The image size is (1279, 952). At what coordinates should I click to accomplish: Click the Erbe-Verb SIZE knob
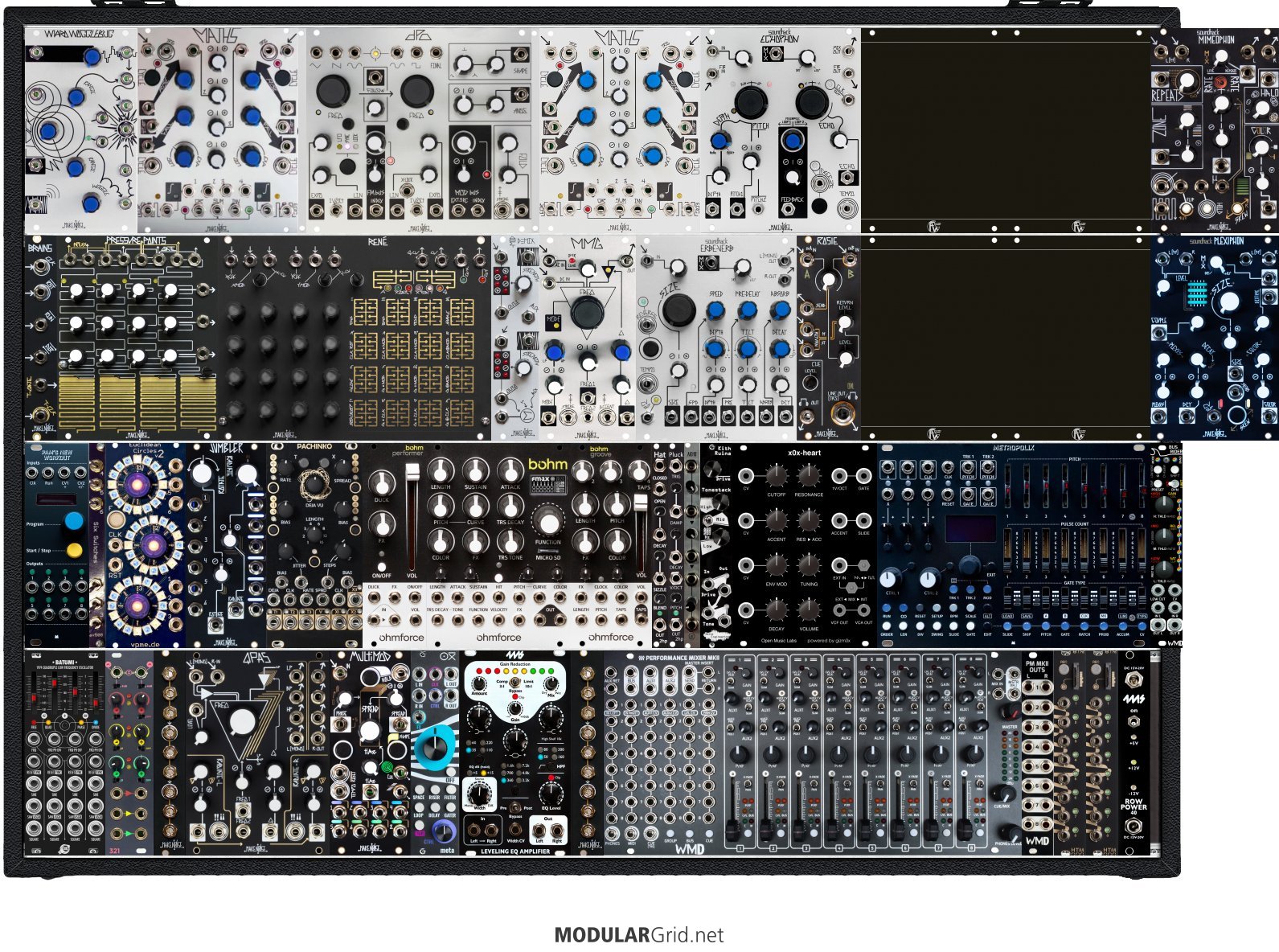tap(678, 310)
